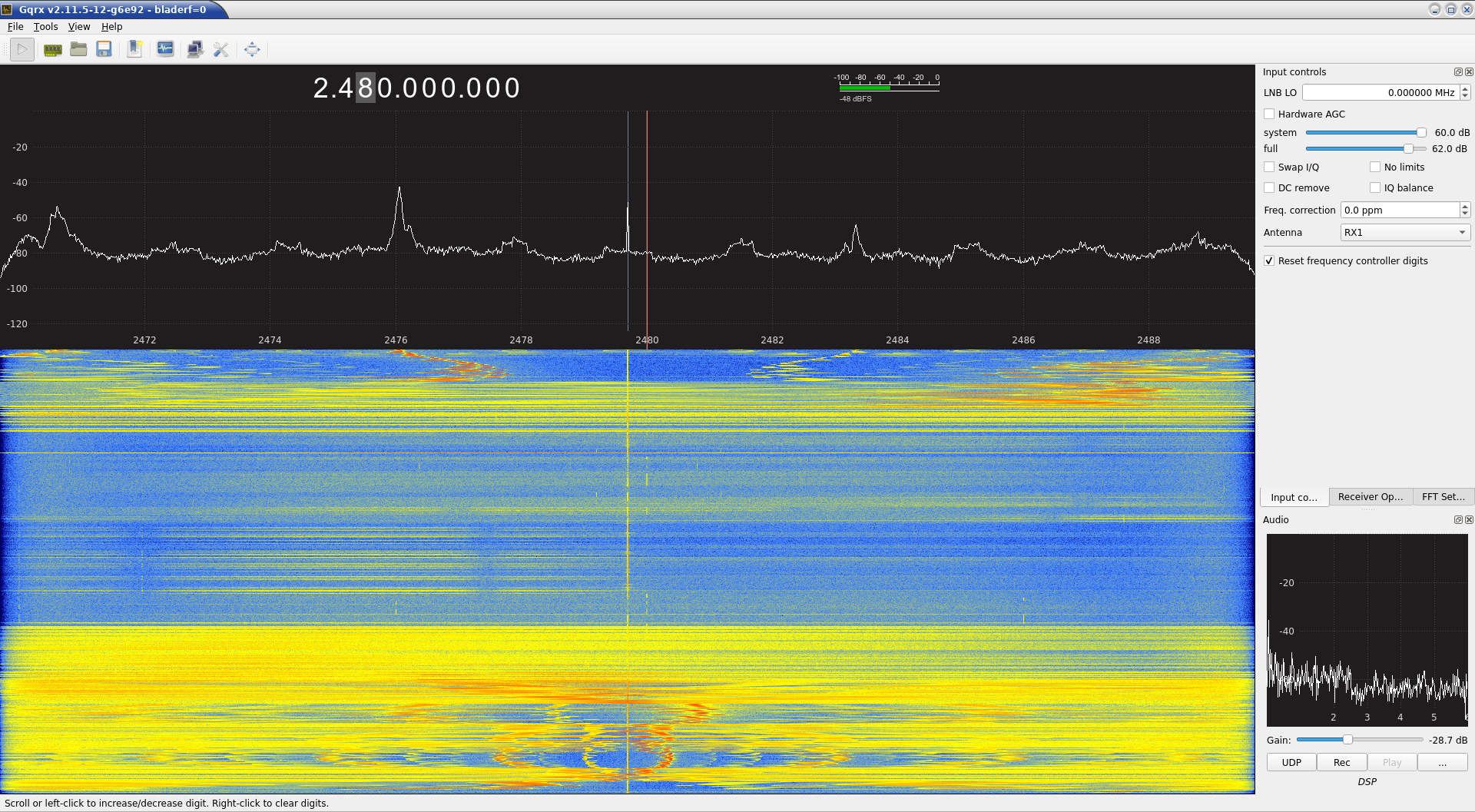Start DSP with the play button

coord(22,49)
